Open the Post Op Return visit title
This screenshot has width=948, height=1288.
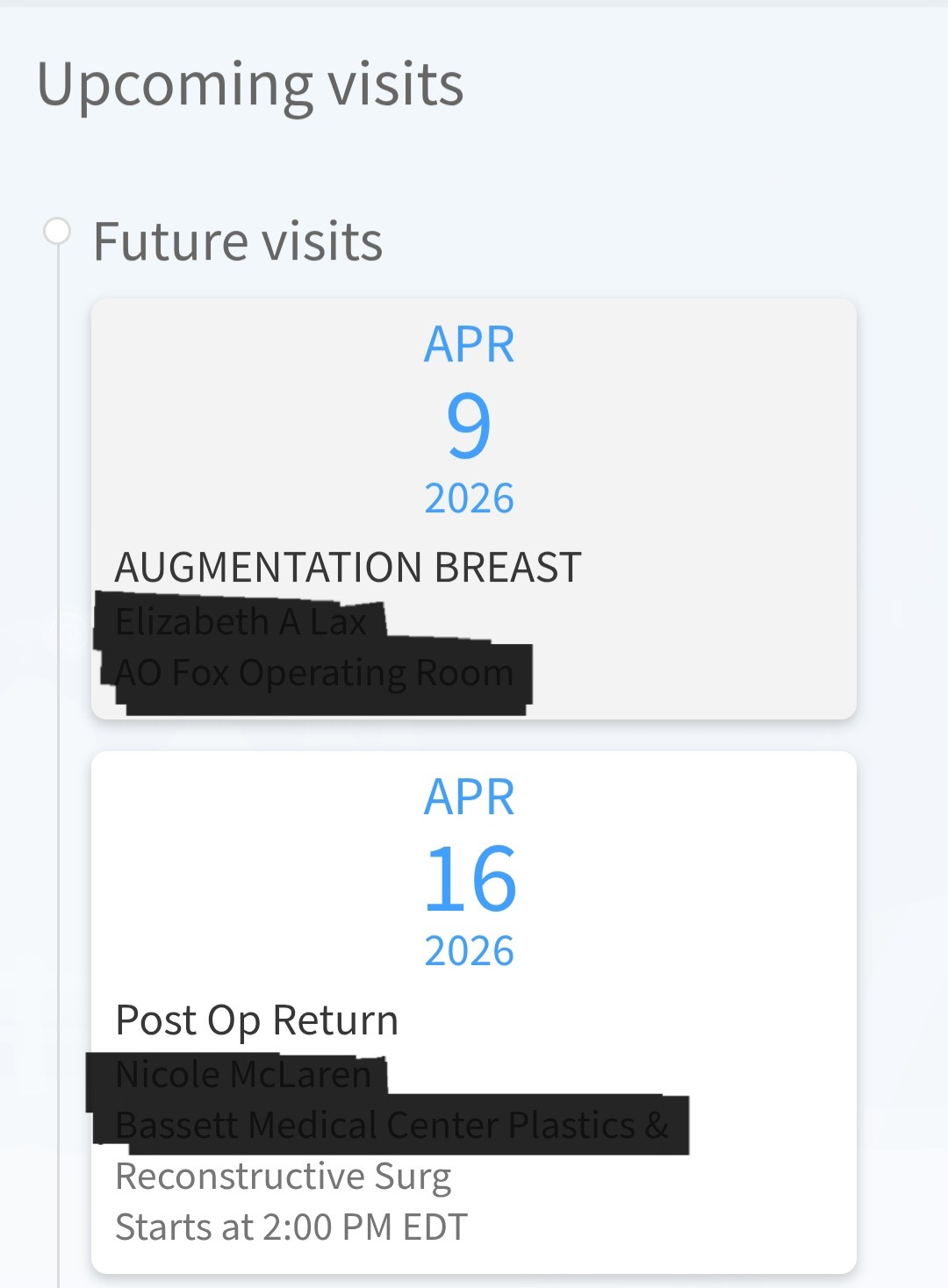coord(257,1020)
